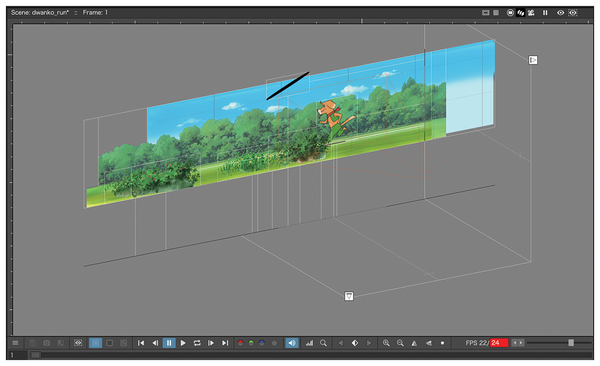600x366 pixels.
Task: Click the flip vertically triangle icon
Action: coord(429,343)
